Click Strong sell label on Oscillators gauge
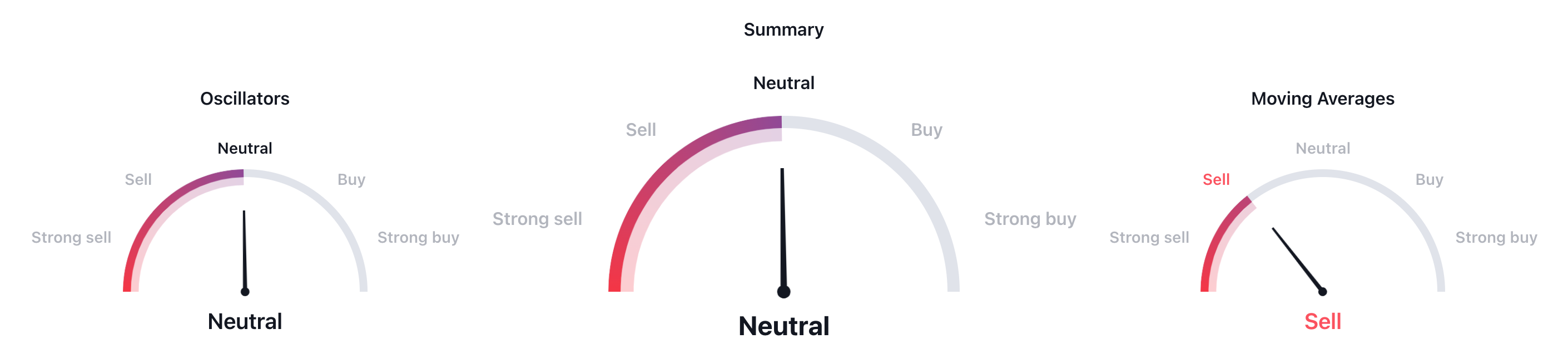Viewport: 1568px width, 363px height. (71, 238)
